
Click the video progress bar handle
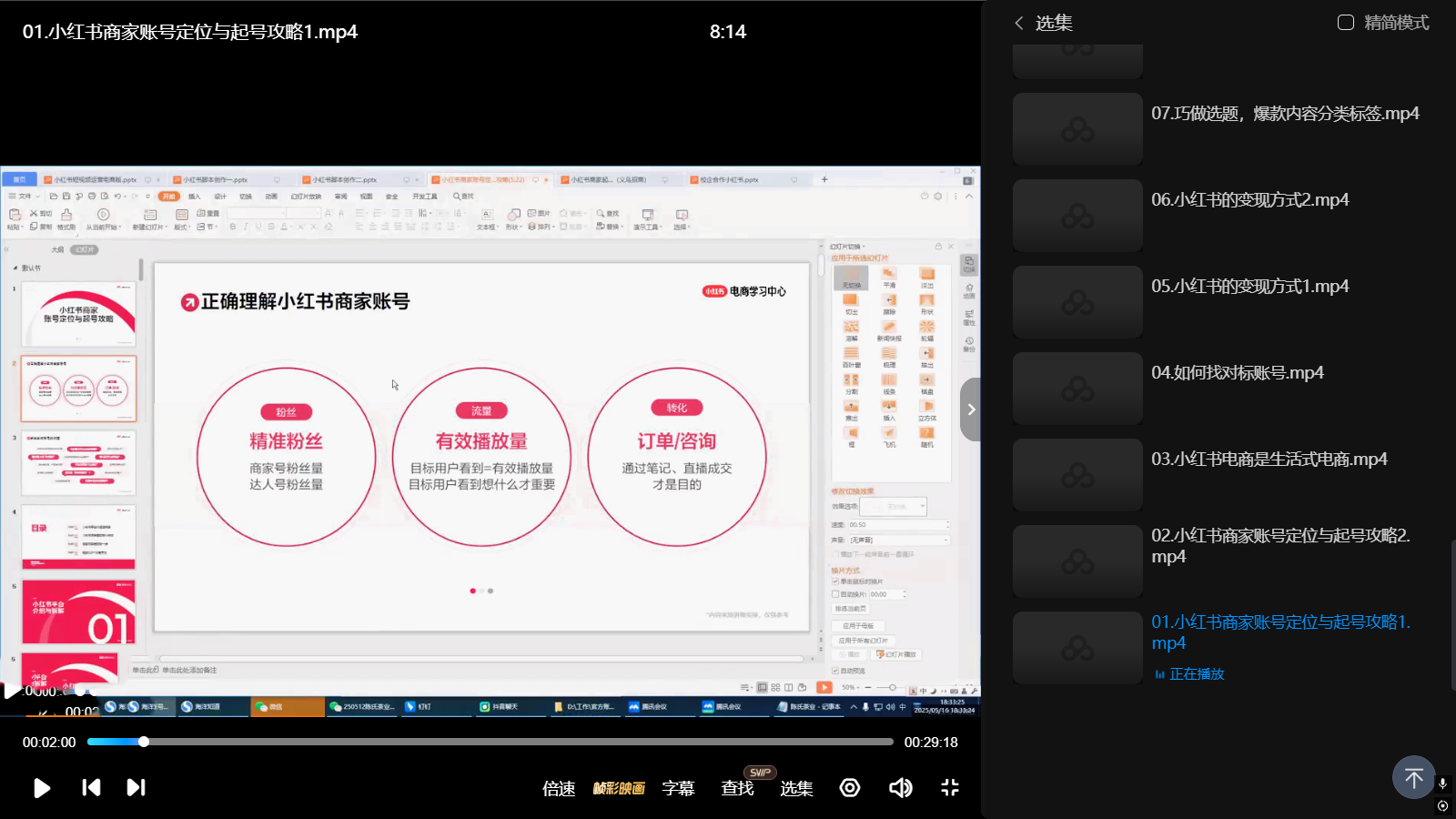tap(144, 742)
